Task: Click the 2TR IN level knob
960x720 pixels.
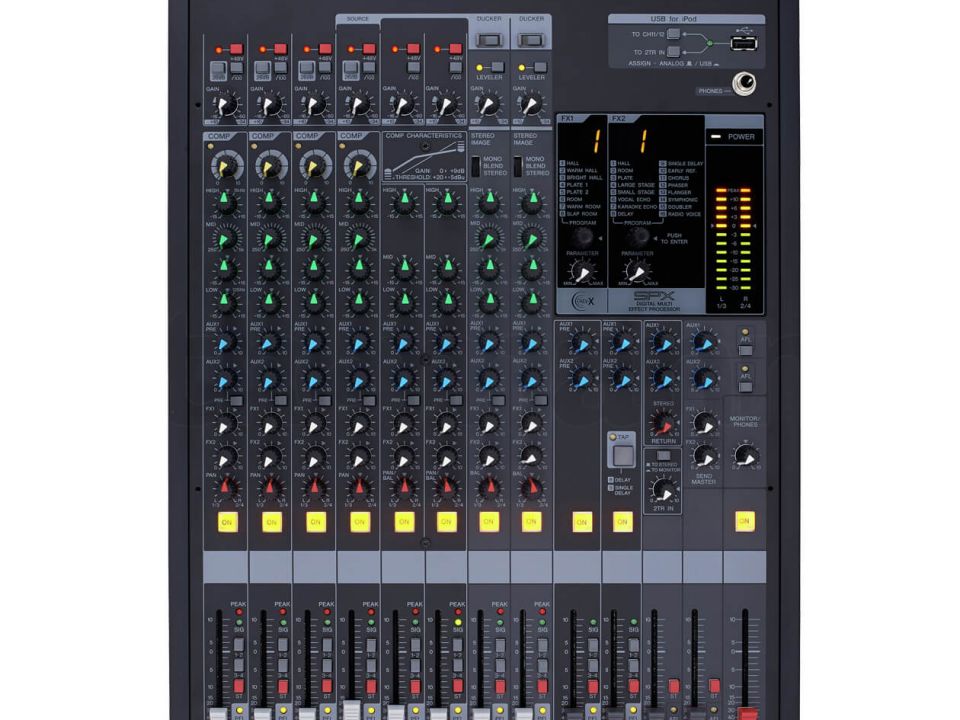Action: click(662, 489)
